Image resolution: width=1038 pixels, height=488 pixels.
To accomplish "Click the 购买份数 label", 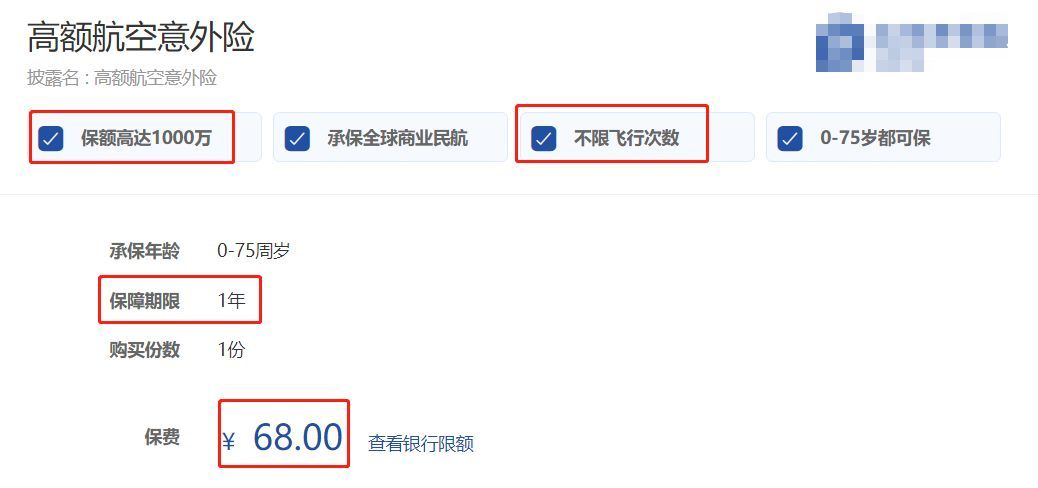I will [x=144, y=350].
